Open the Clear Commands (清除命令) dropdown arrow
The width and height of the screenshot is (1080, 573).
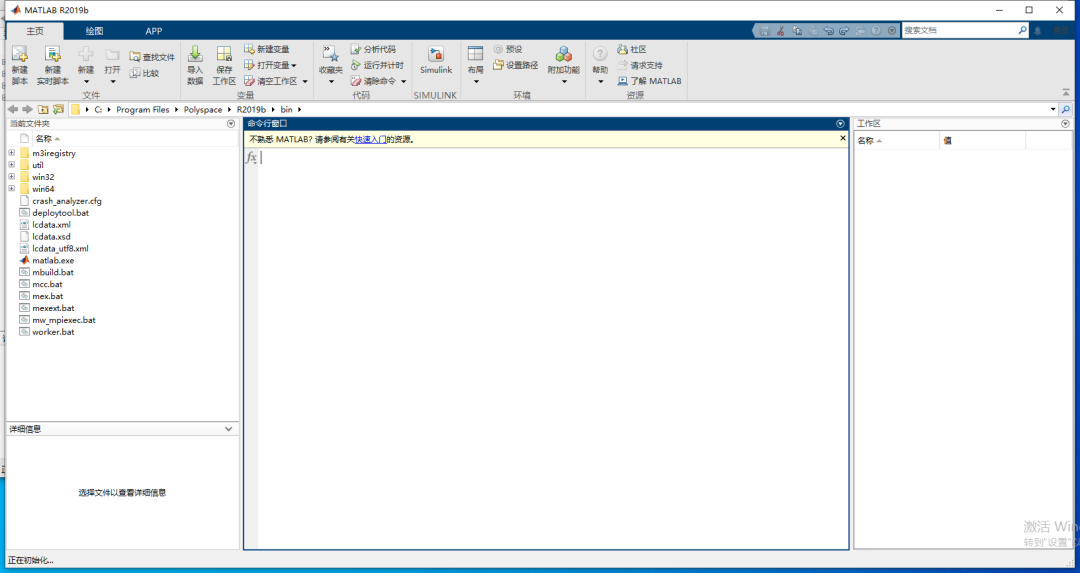[x=404, y=81]
